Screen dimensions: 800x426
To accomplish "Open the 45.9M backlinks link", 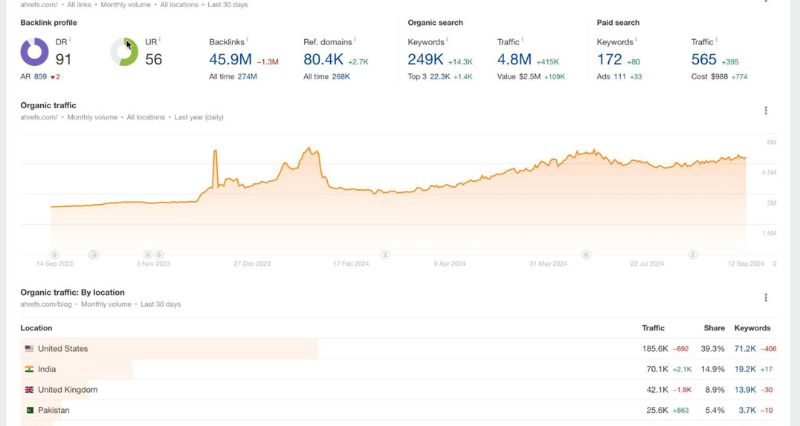I will coord(231,59).
